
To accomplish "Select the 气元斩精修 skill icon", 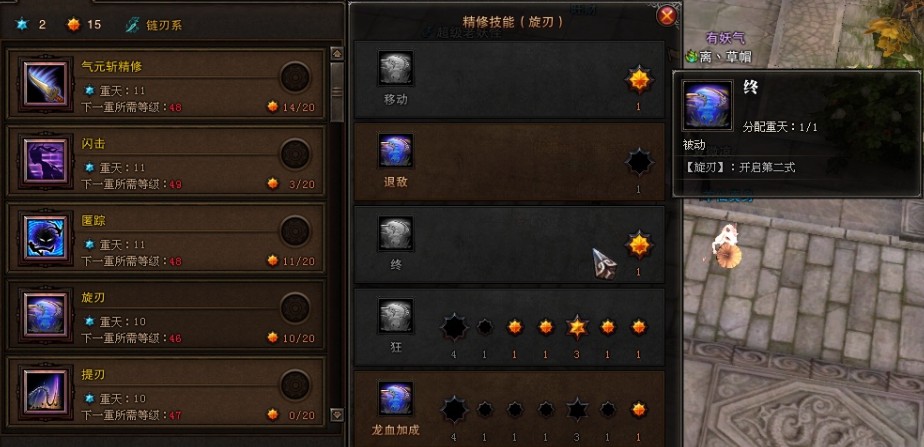I will click(x=45, y=84).
